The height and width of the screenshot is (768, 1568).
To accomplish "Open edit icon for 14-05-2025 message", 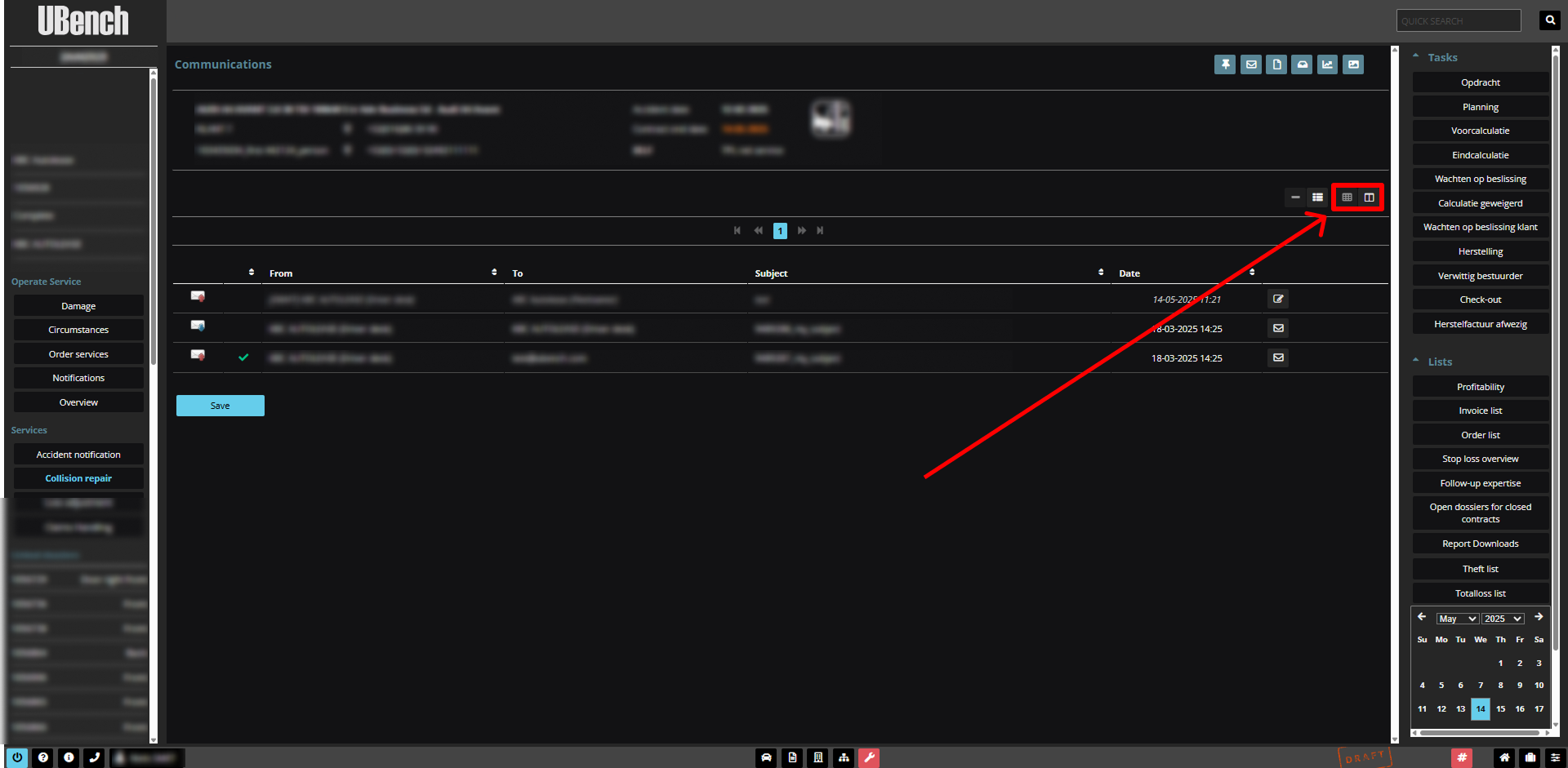I will (x=1278, y=300).
